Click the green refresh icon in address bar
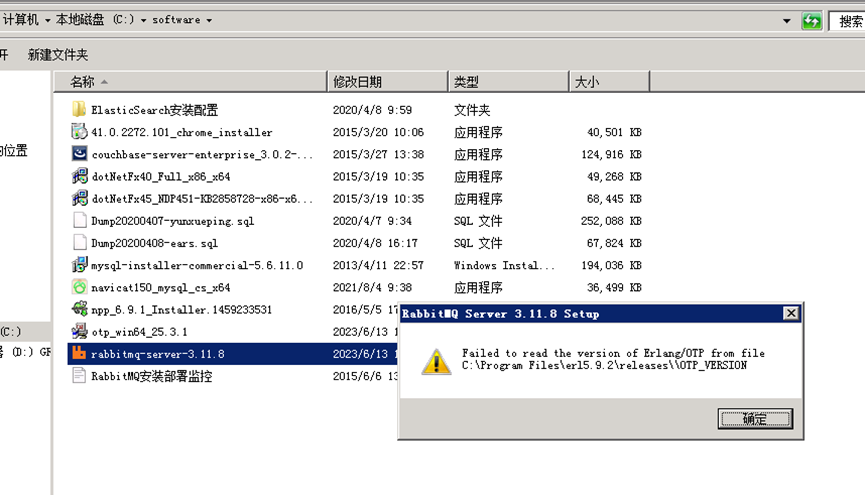The height and width of the screenshot is (495, 865). coord(811,21)
